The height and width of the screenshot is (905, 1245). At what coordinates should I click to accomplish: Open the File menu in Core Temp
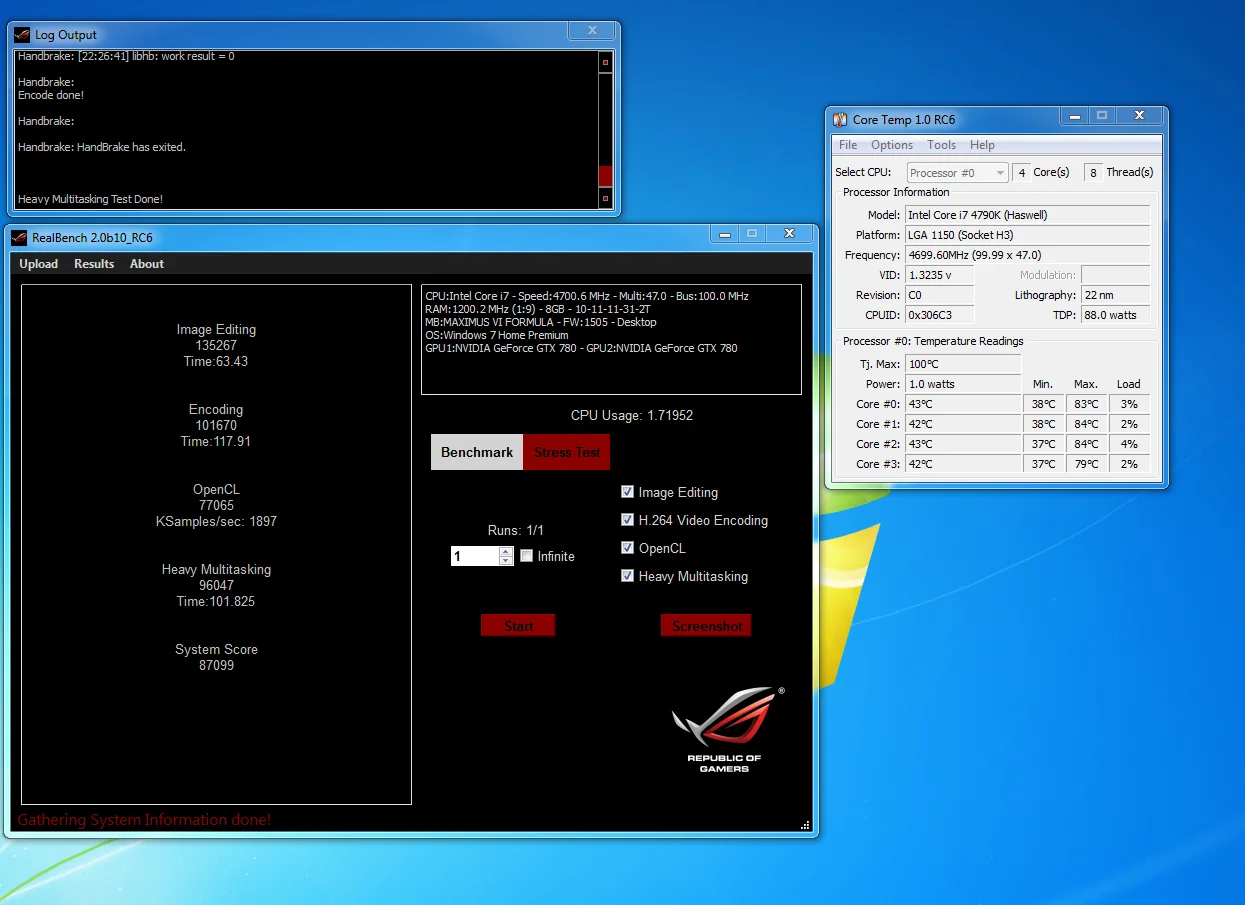pos(848,145)
